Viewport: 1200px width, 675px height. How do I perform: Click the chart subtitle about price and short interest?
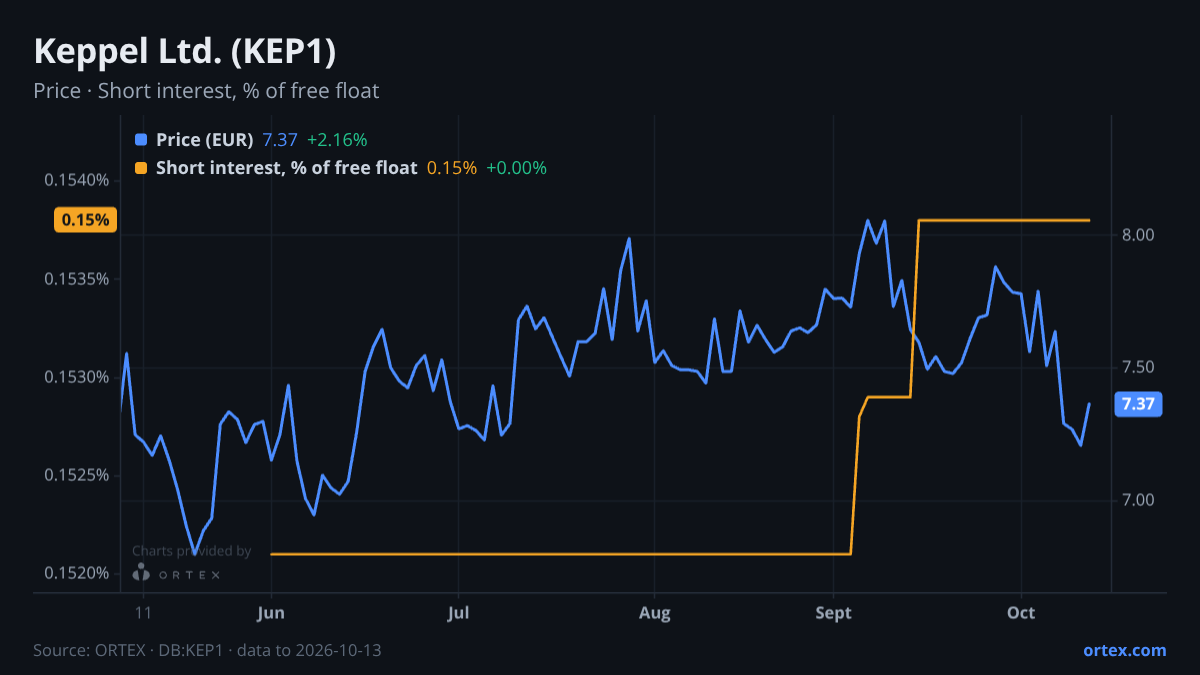[206, 91]
